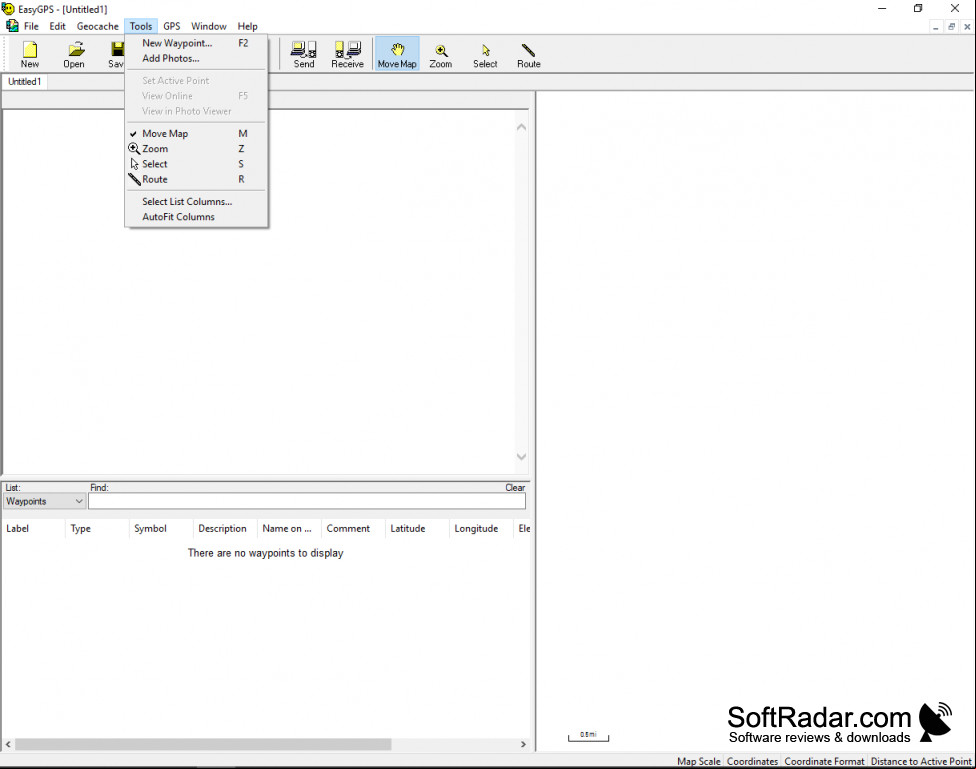Screen dimensions: 976x769
Task: Choose the Select arrow tool in toolbar
Action: pyautogui.click(x=485, y=54)
